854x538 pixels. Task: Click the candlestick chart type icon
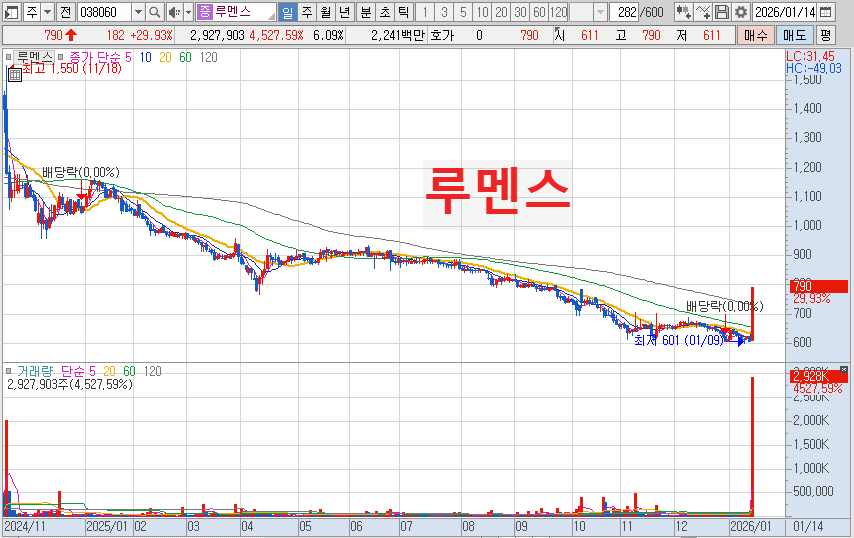pos(683,11)
